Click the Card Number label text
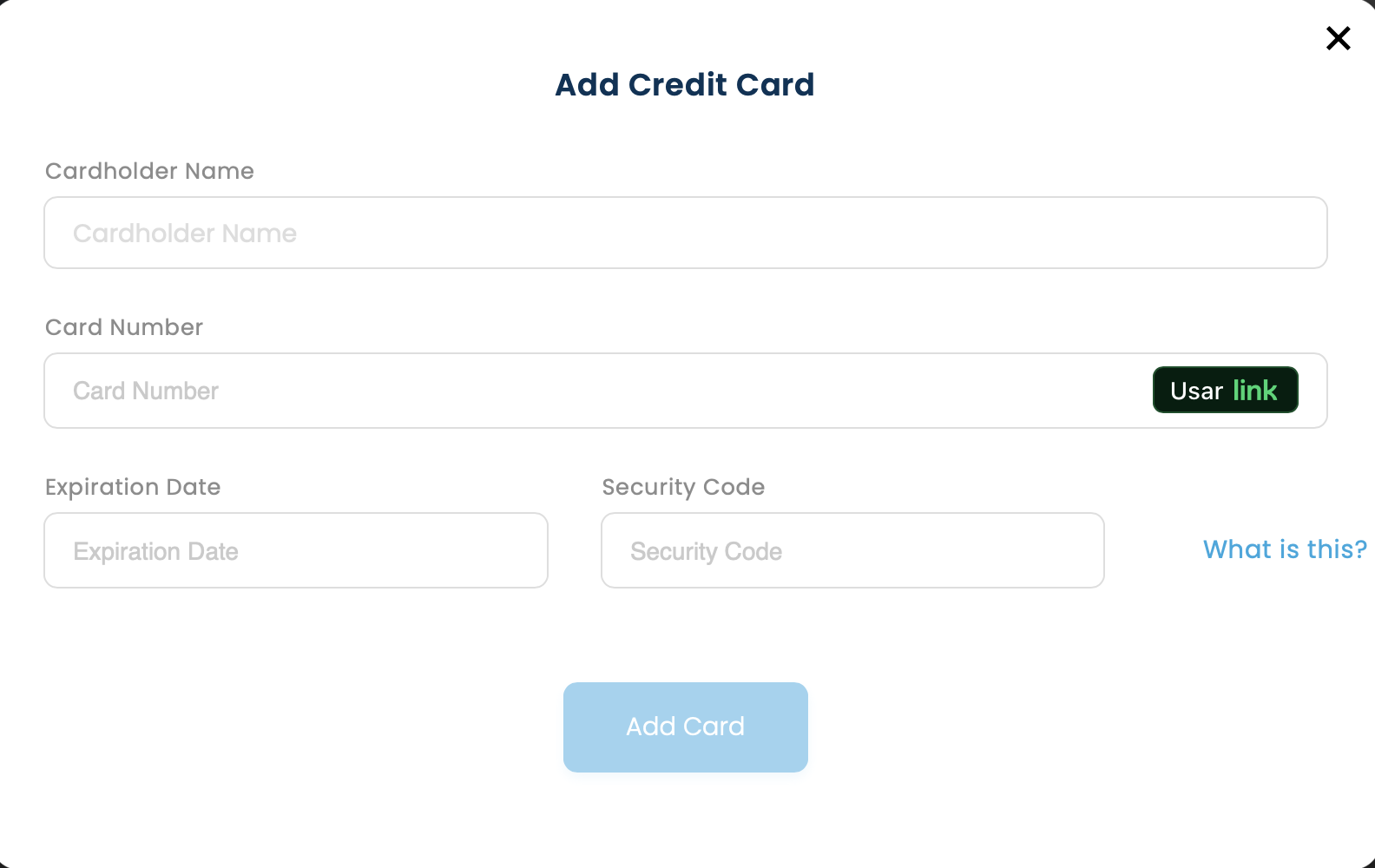The width and height of the screenshot is (1375, 868). tap(124, 327)
